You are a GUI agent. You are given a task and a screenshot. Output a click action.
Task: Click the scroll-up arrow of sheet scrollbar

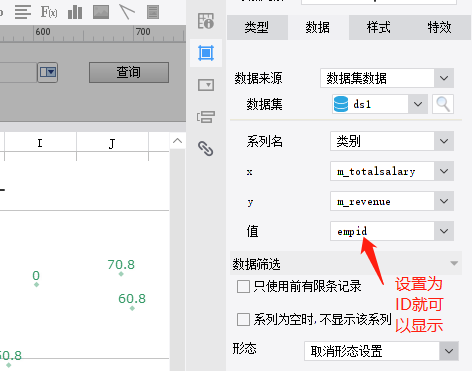(x=178, y=141)
